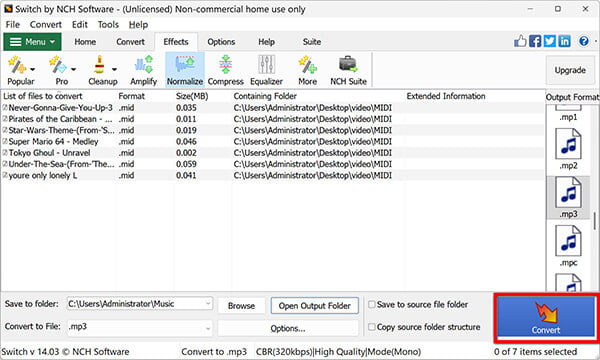Toggle checkbox for Star-Wars-Theme file
This screenshot has height=360, width=600.
coord(5,130)
